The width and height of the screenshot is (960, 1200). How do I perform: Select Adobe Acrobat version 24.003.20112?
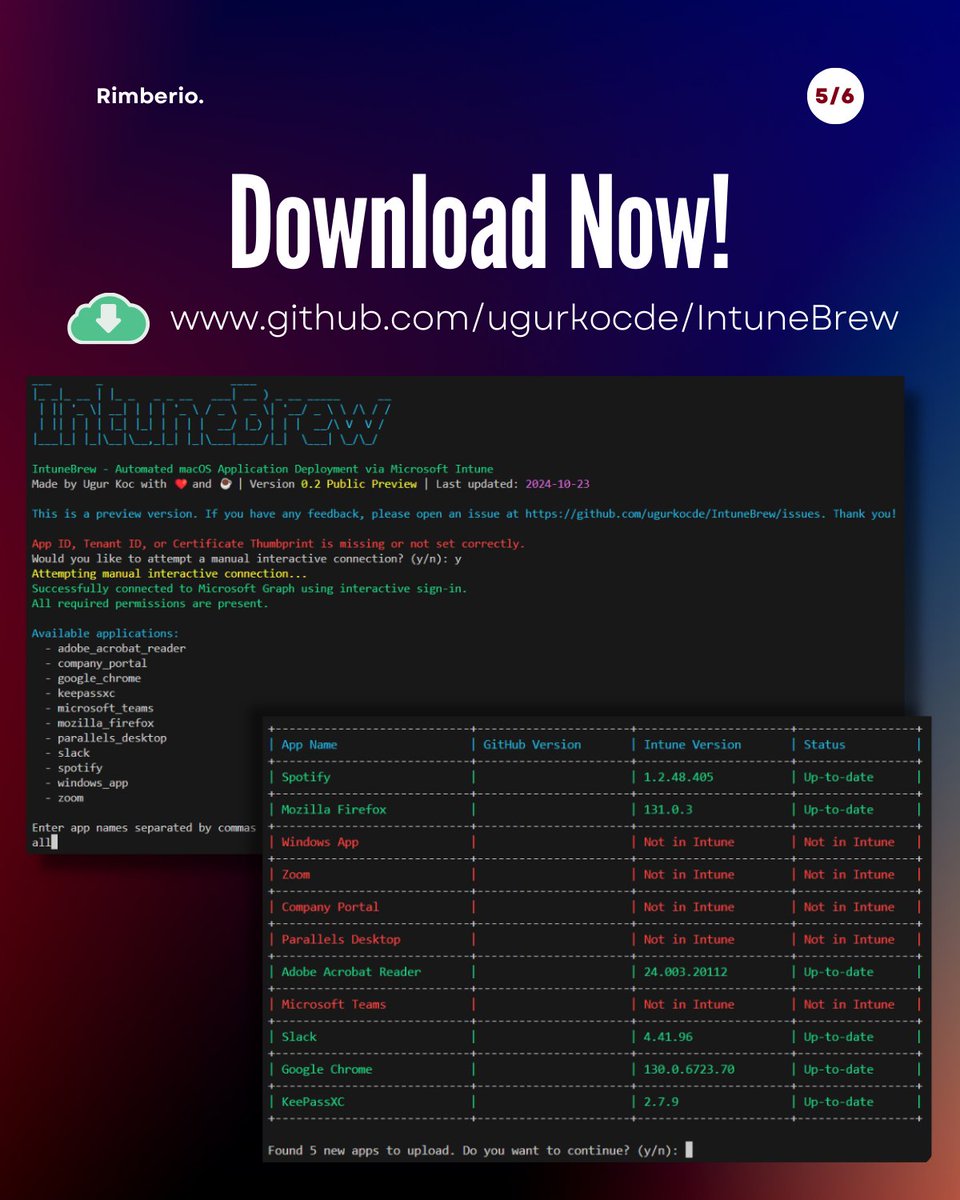pos(687,972)
